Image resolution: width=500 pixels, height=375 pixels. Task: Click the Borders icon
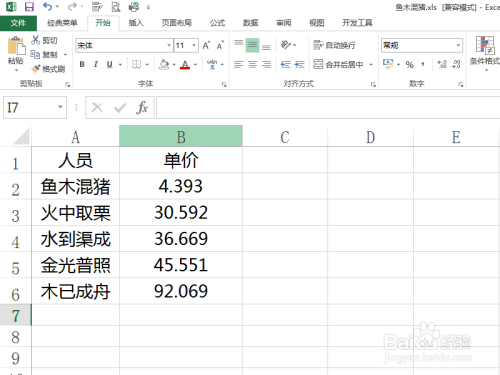coord(136,64)
